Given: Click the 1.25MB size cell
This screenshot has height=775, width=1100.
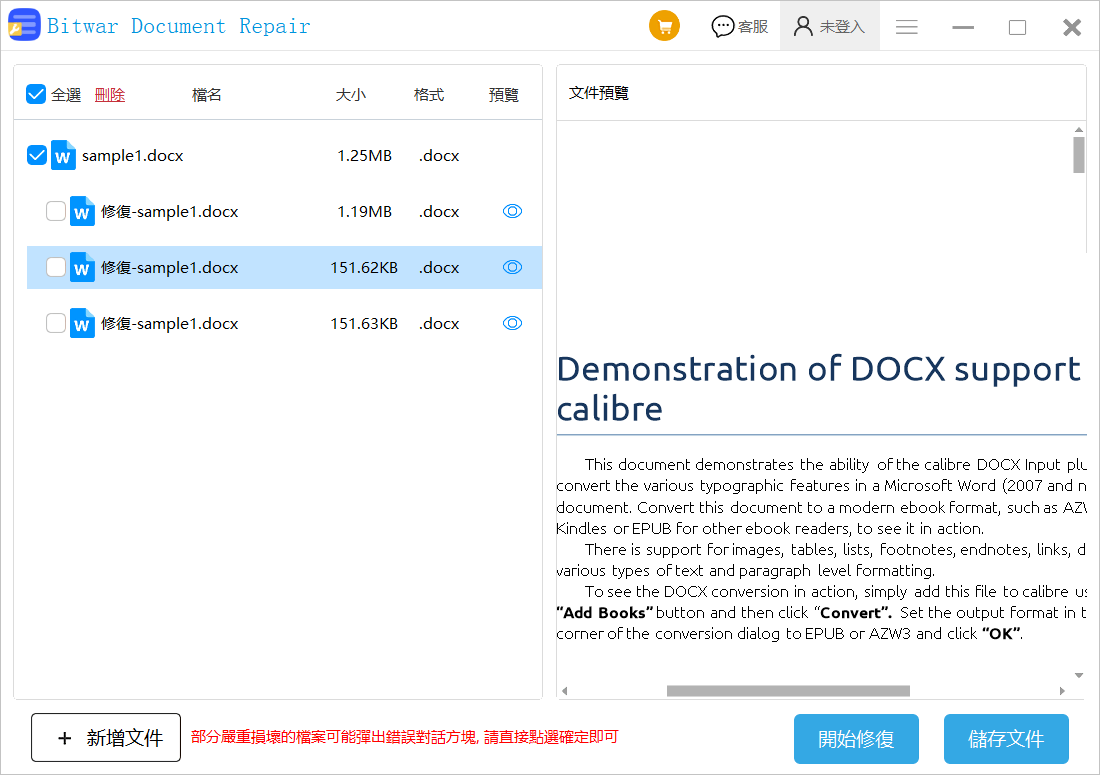Looking at the screenshot, I should click(364, 156).
